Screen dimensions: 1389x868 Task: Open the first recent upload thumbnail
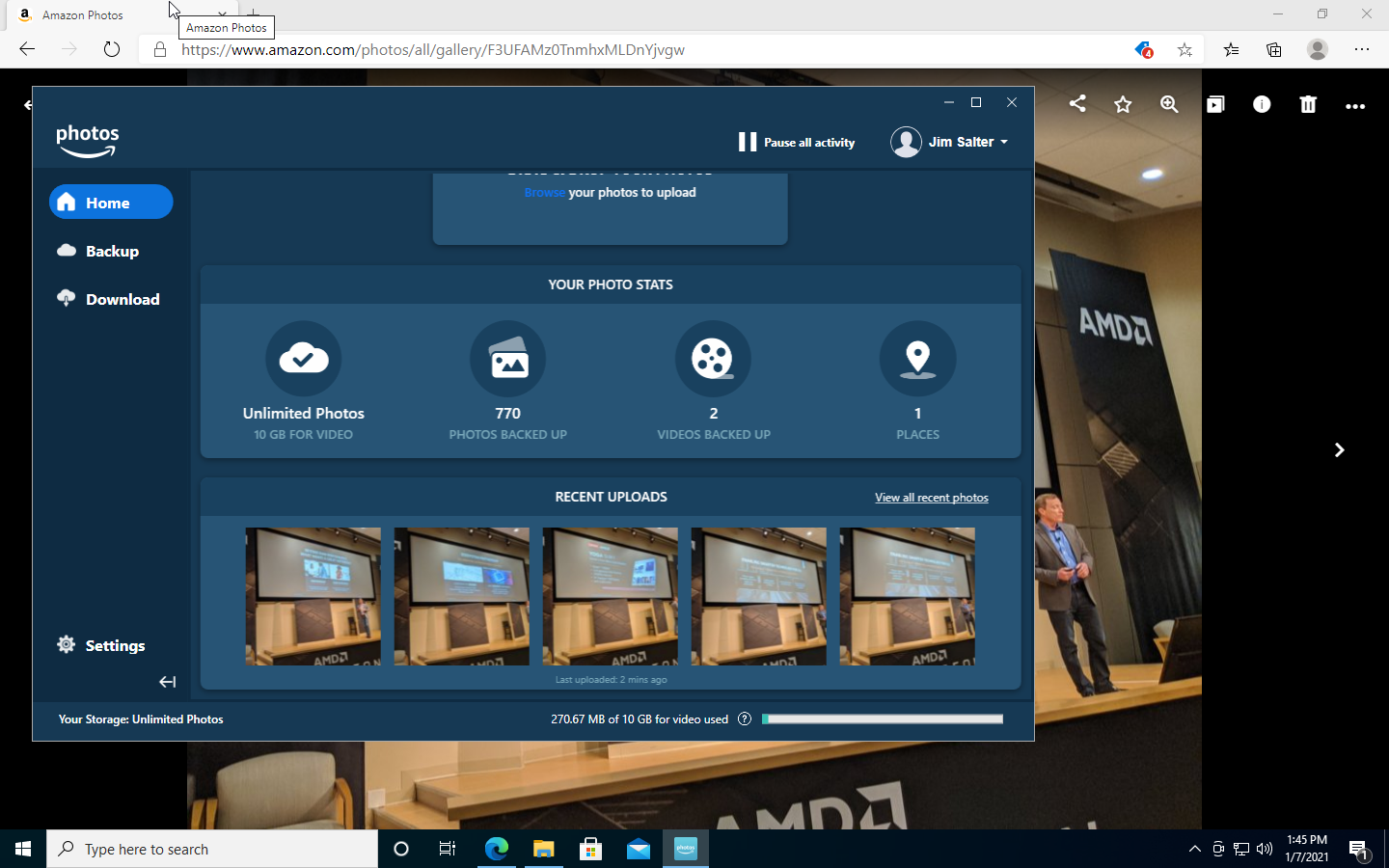tap(313, 596)
